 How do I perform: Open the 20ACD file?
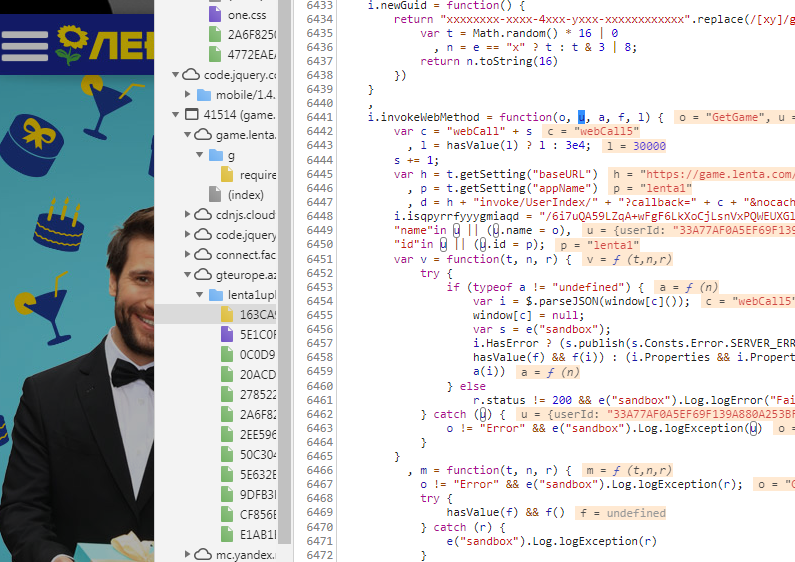pyautogui.click(x=258, y=375)
